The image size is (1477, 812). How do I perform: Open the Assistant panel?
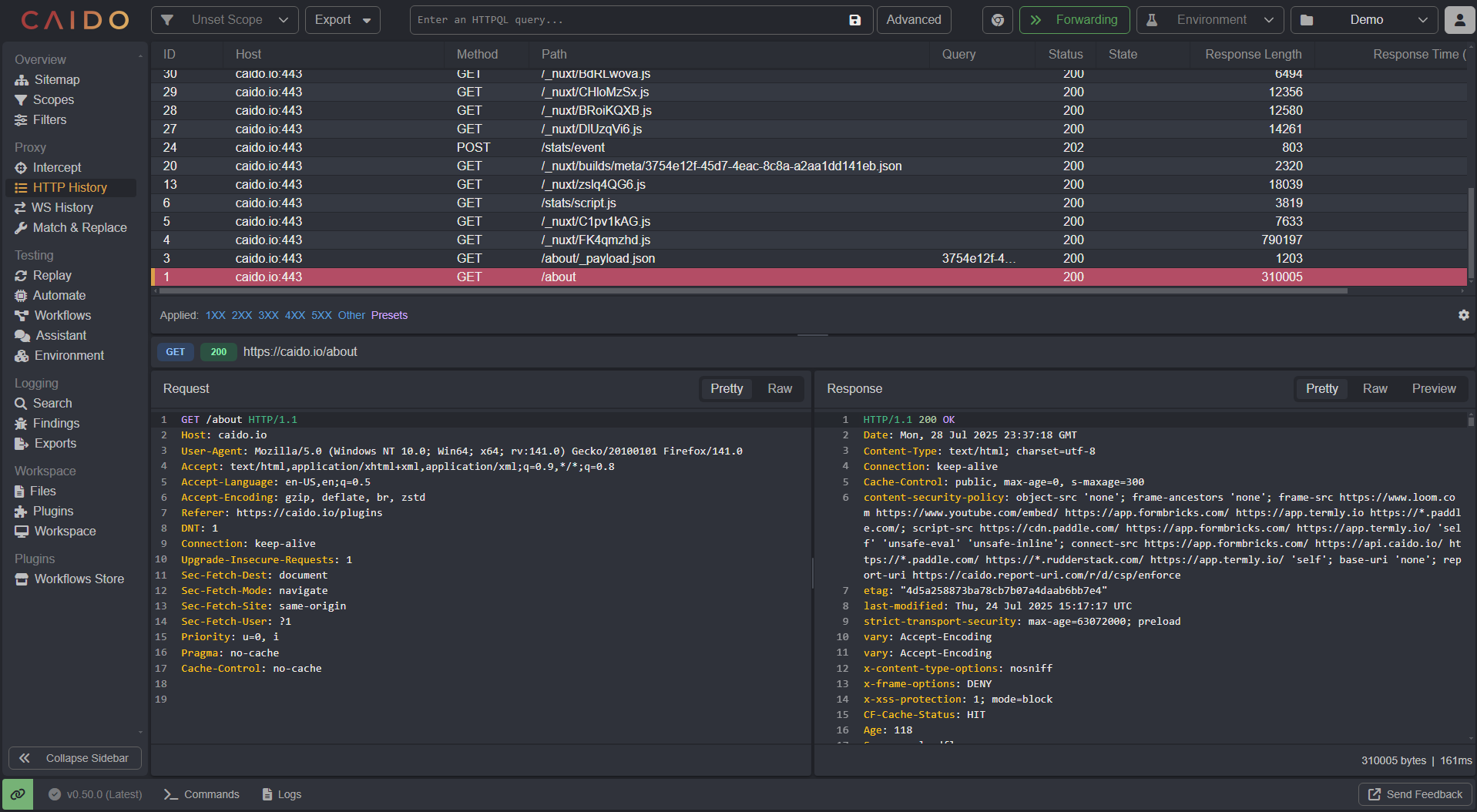click(59, 335)
